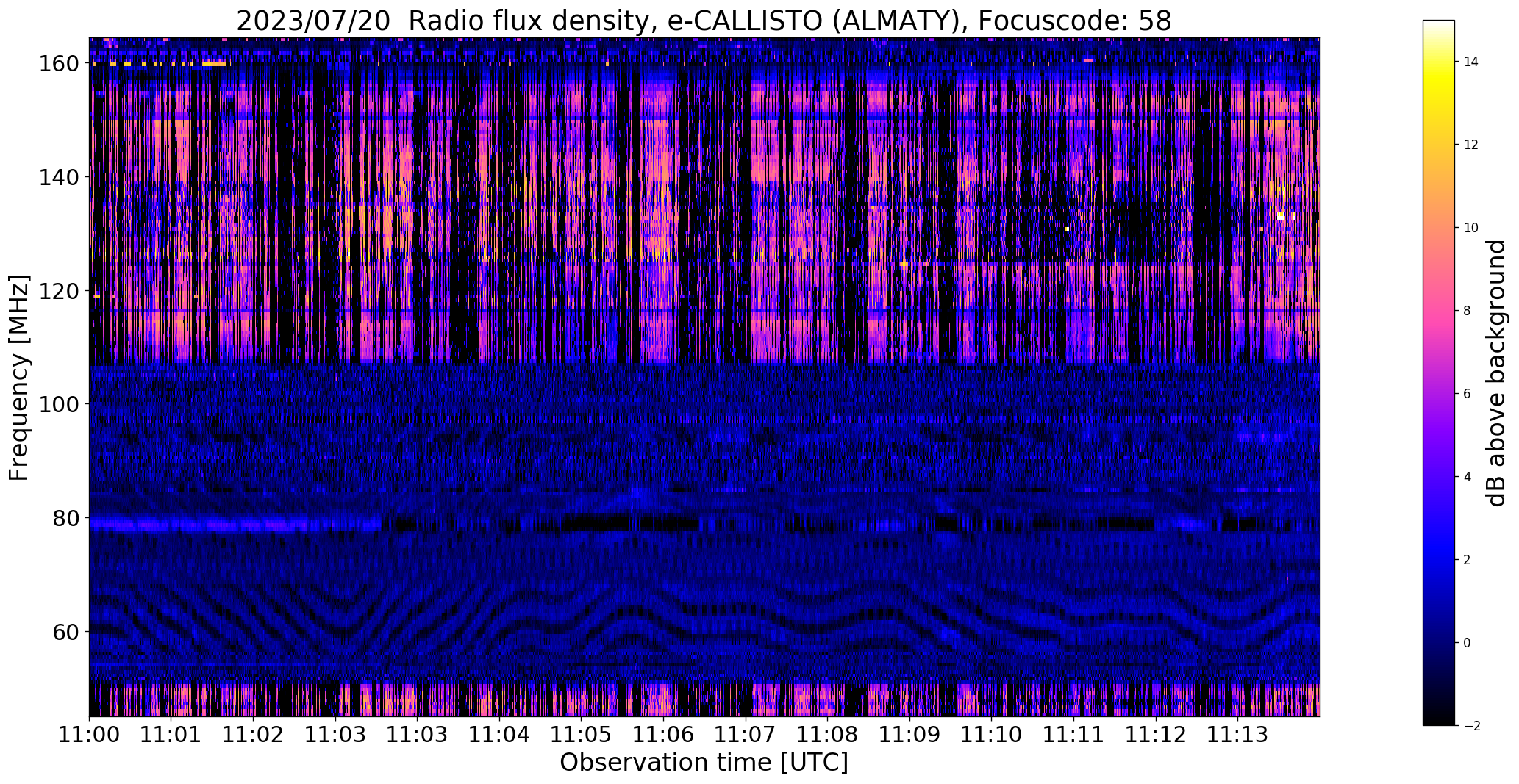Click the colorbar tick label 10
This screenshot has height=784, width=1519.
tap(1471, 228)
